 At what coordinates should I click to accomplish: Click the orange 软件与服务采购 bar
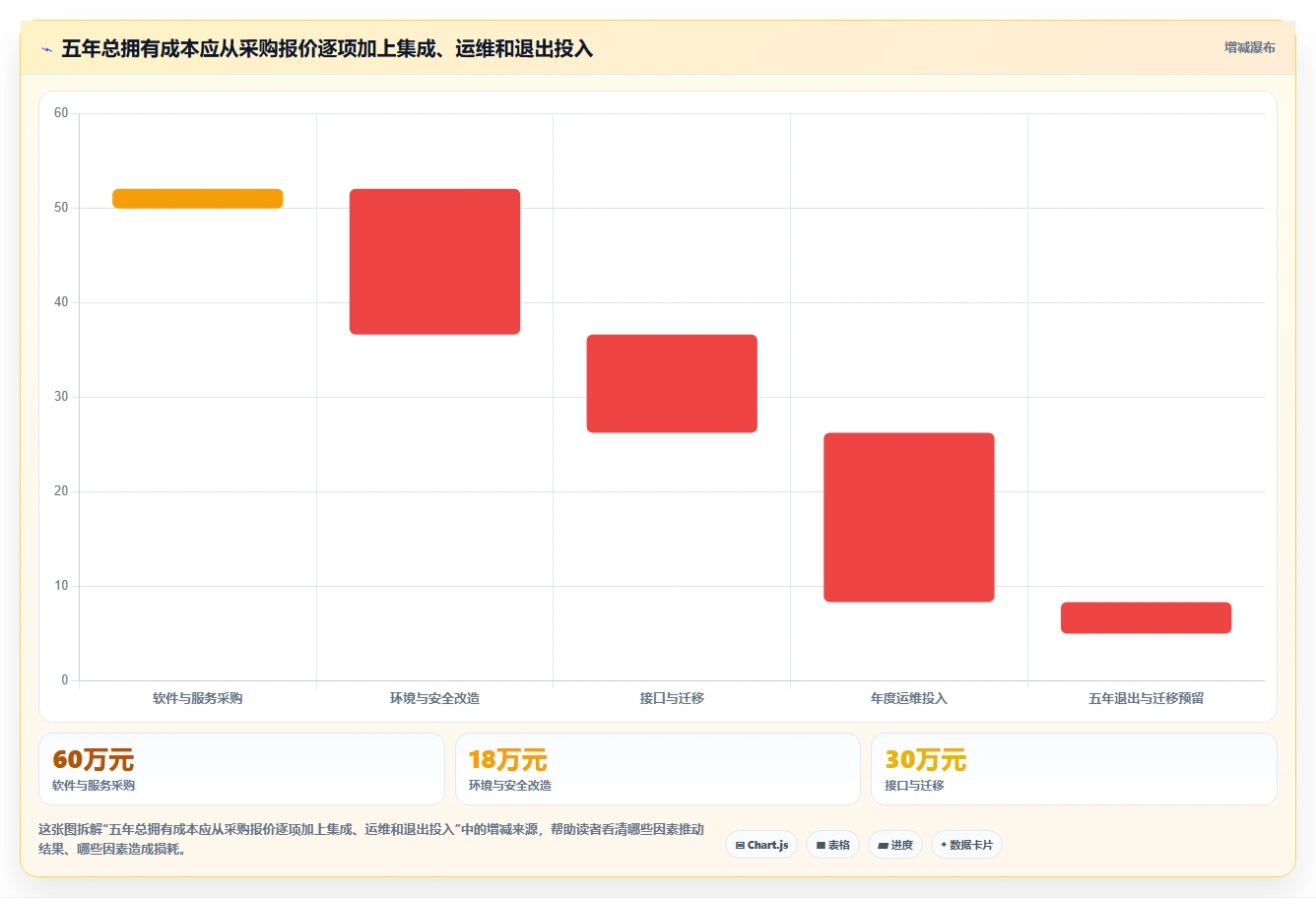click(198, 199)
